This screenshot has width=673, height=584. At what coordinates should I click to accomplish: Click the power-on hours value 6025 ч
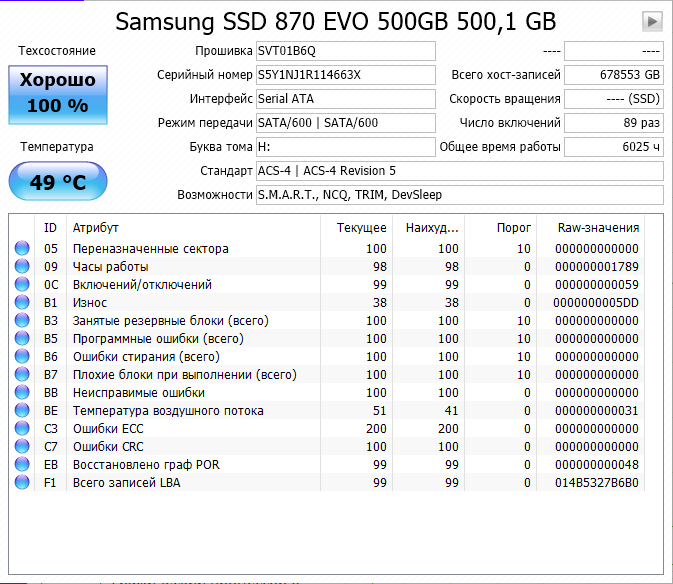click(614, 147)
